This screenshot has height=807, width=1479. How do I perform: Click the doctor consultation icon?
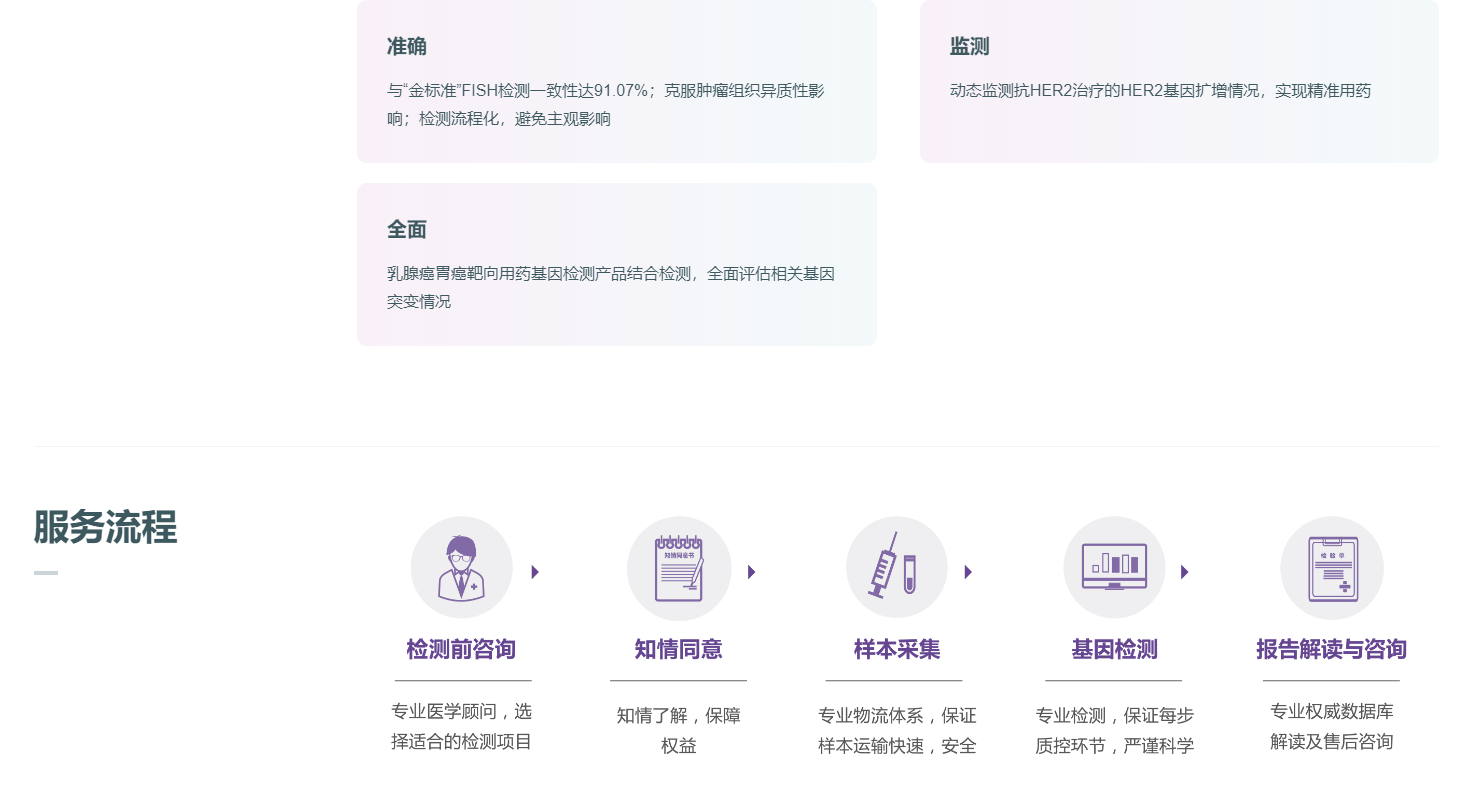point(461,568)
